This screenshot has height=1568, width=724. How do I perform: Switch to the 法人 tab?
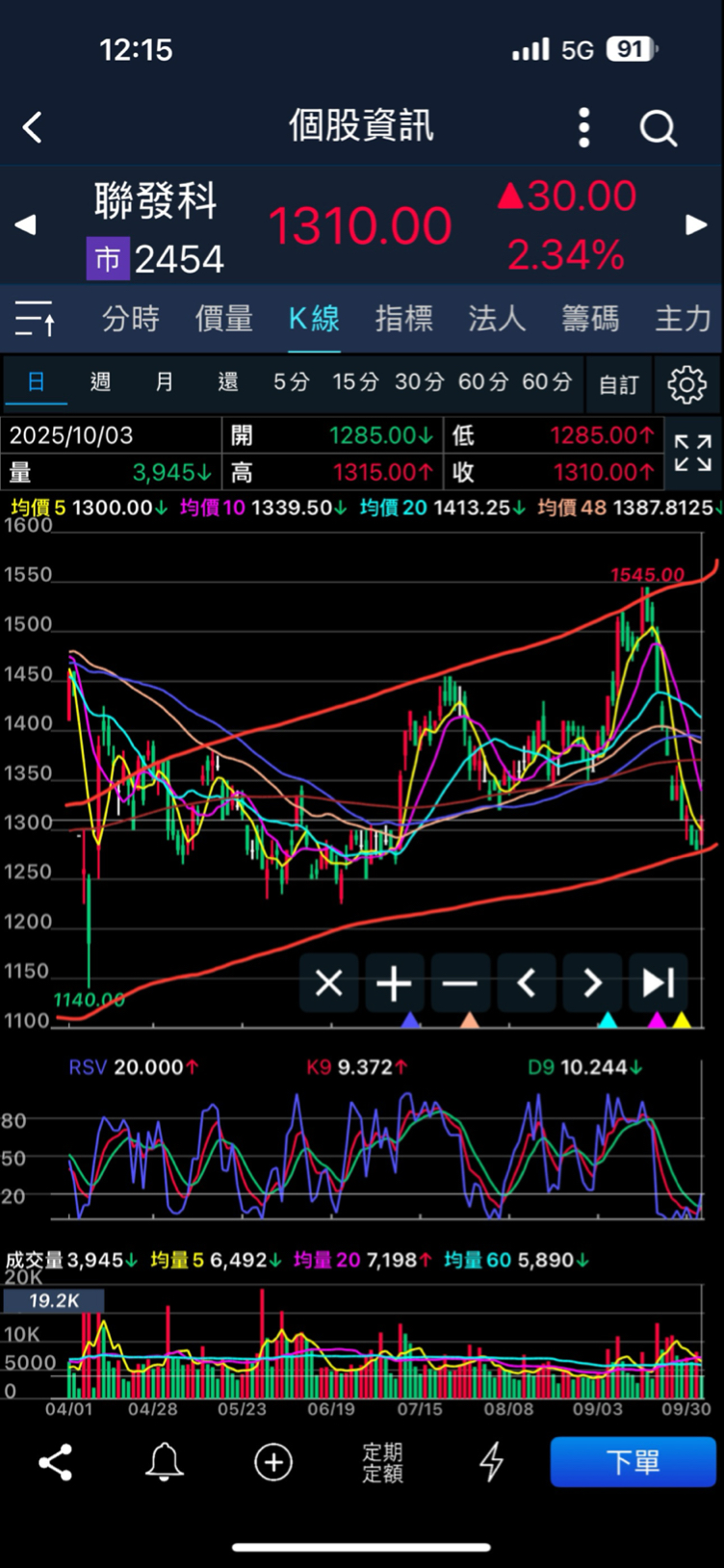tap(497, 318)
